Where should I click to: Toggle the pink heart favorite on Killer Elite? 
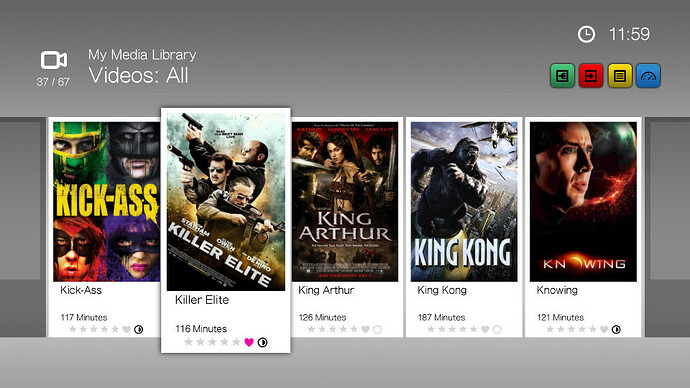tap(249, 342)
